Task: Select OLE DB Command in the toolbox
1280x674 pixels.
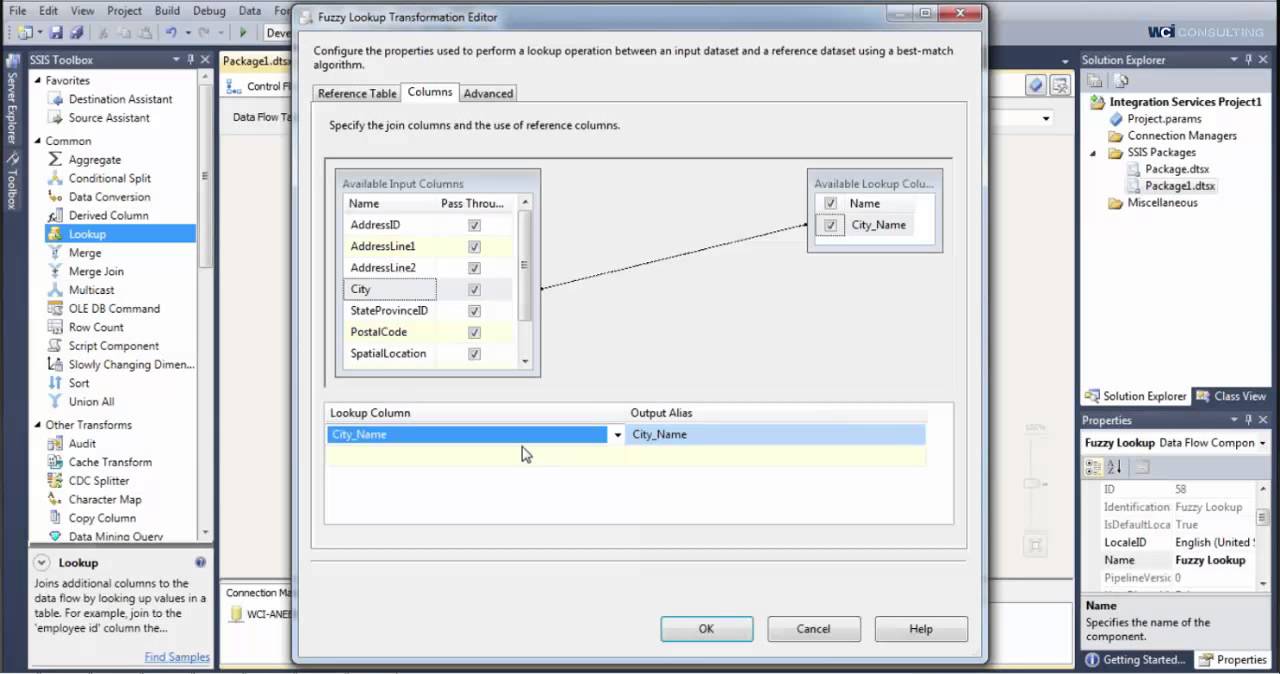Action: 114,309
